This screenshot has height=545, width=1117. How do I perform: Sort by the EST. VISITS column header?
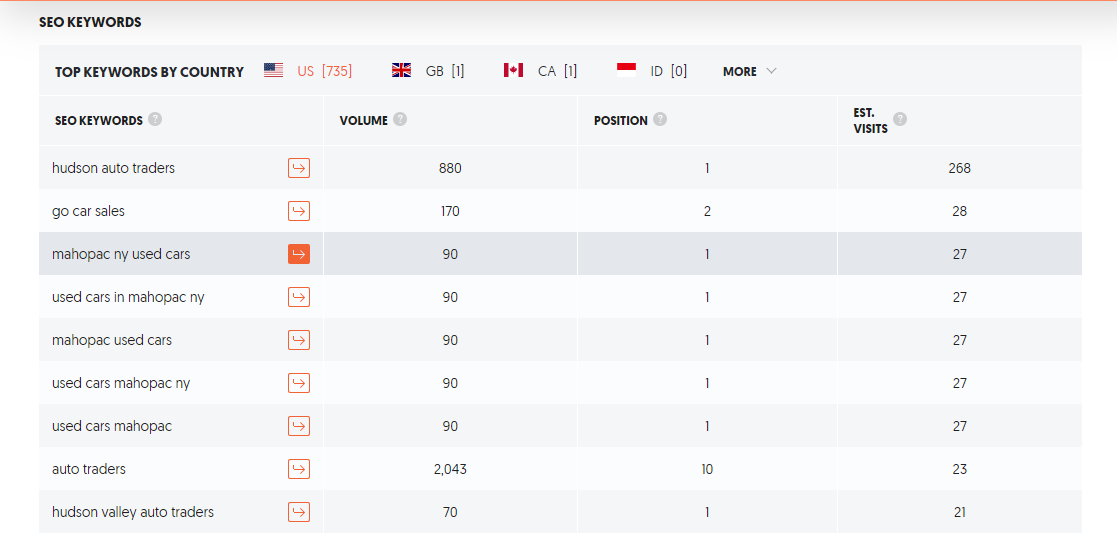point(871,120)
